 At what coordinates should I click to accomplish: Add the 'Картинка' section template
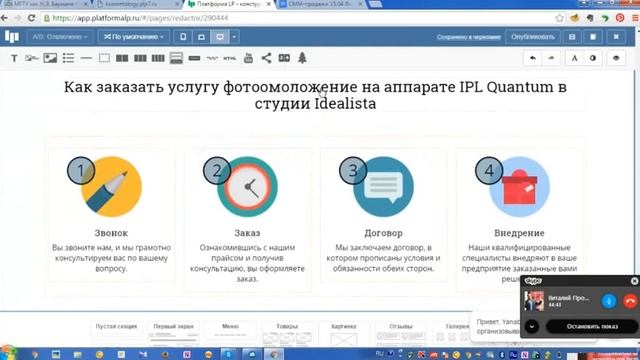[344, 333]
